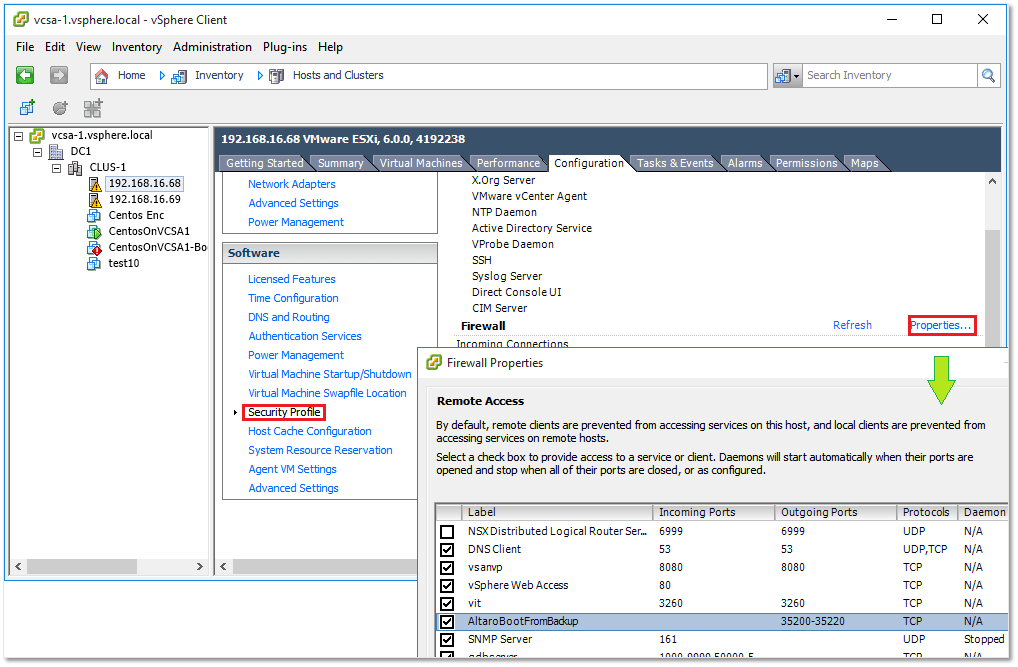The height and width of the screenshot is (667, 1018).
Task: Click the CLUS-1 cluster icon
Action: point(75,168)
